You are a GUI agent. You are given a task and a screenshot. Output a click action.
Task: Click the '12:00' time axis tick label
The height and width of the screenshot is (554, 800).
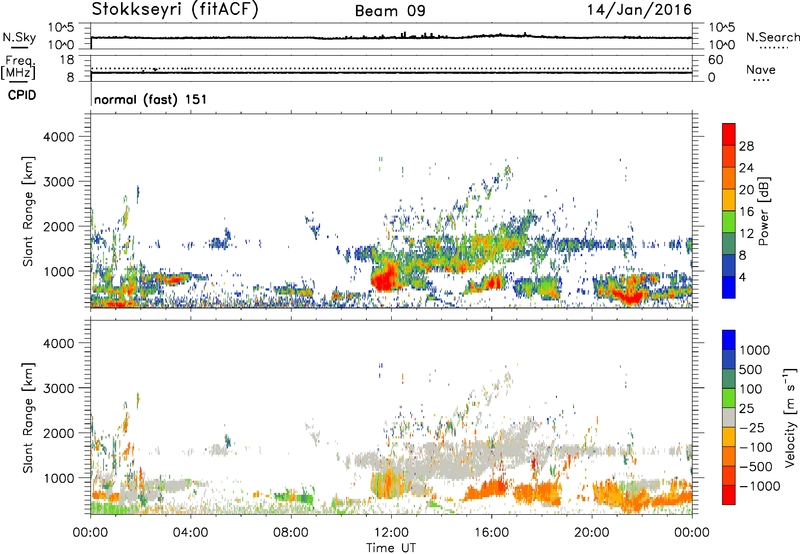[x=391, y=533]
